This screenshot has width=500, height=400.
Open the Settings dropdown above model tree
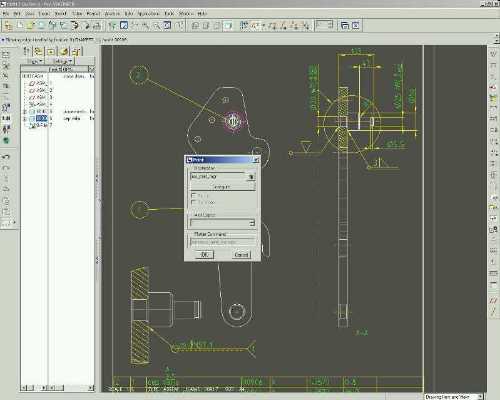coord(62,61)
